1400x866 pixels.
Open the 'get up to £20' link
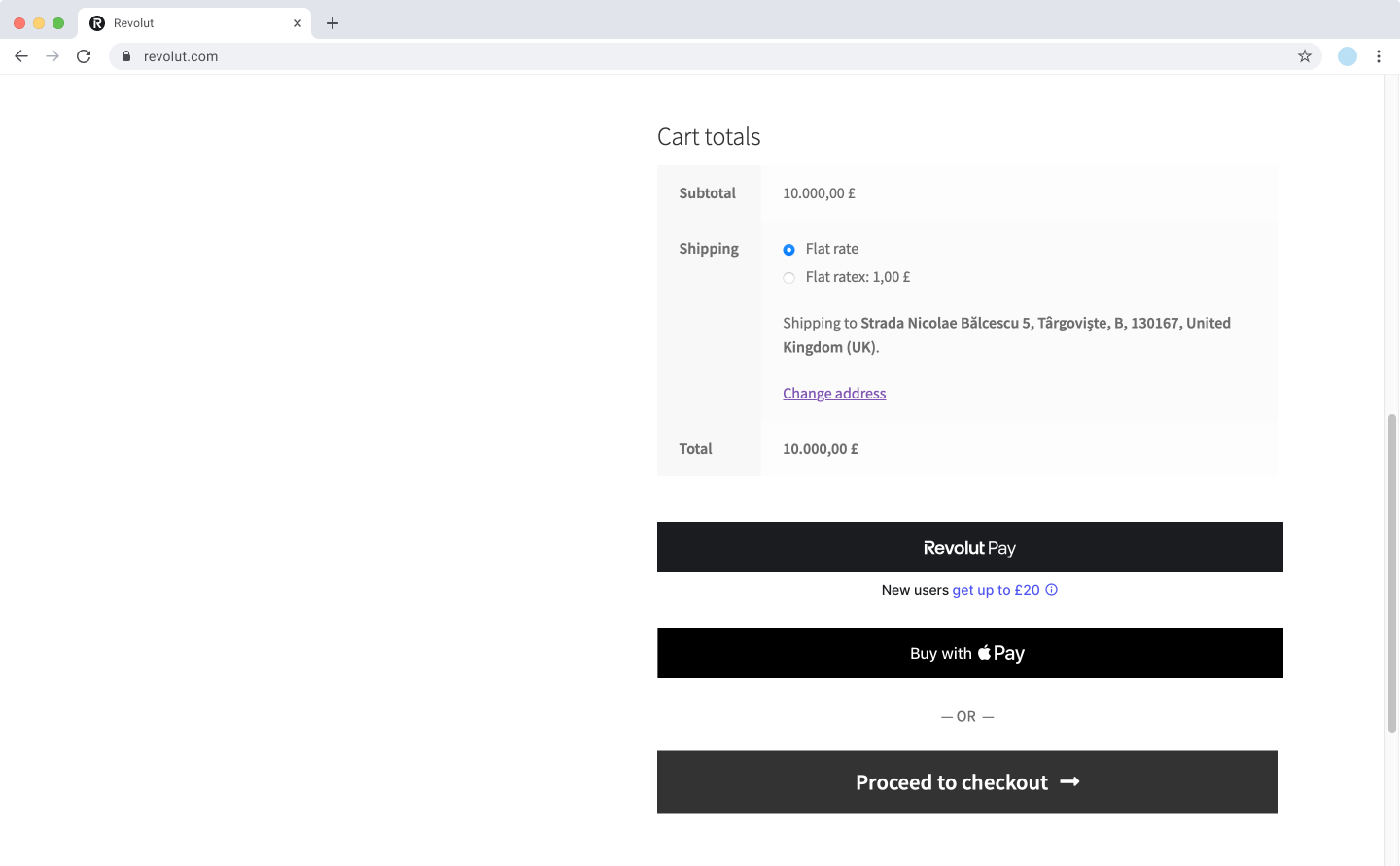click(x=996, y=590)
